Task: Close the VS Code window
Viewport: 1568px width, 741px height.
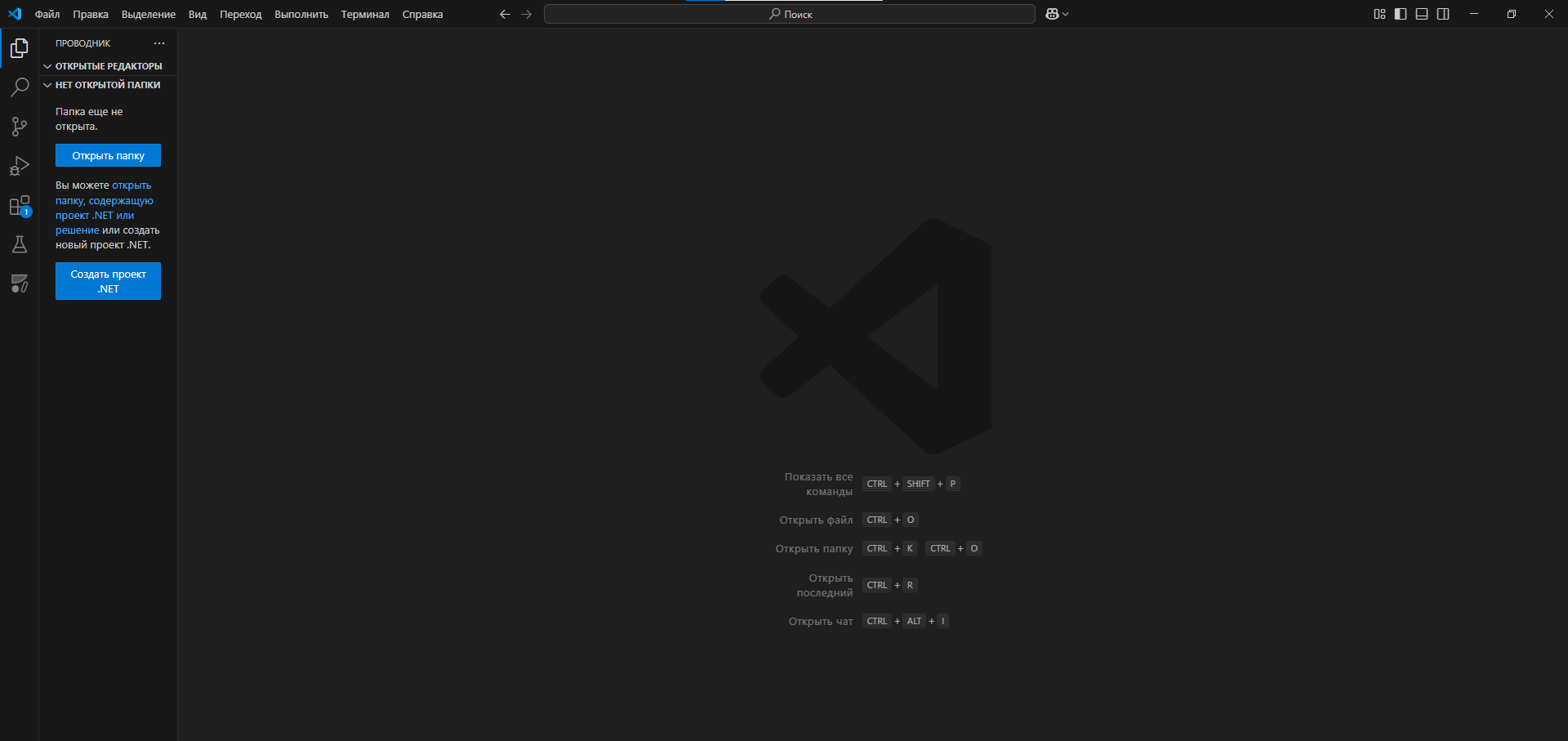Action: 1549,14
